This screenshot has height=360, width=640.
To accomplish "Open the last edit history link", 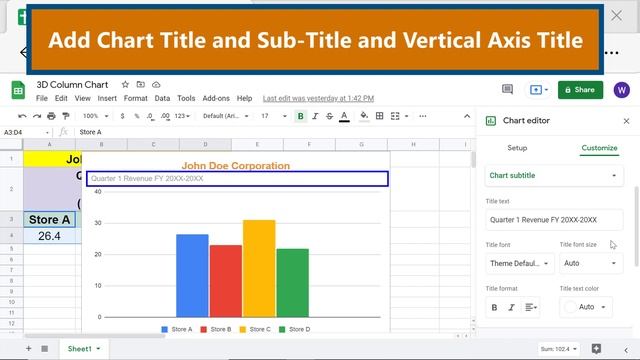I will click(x=318, y=98).
